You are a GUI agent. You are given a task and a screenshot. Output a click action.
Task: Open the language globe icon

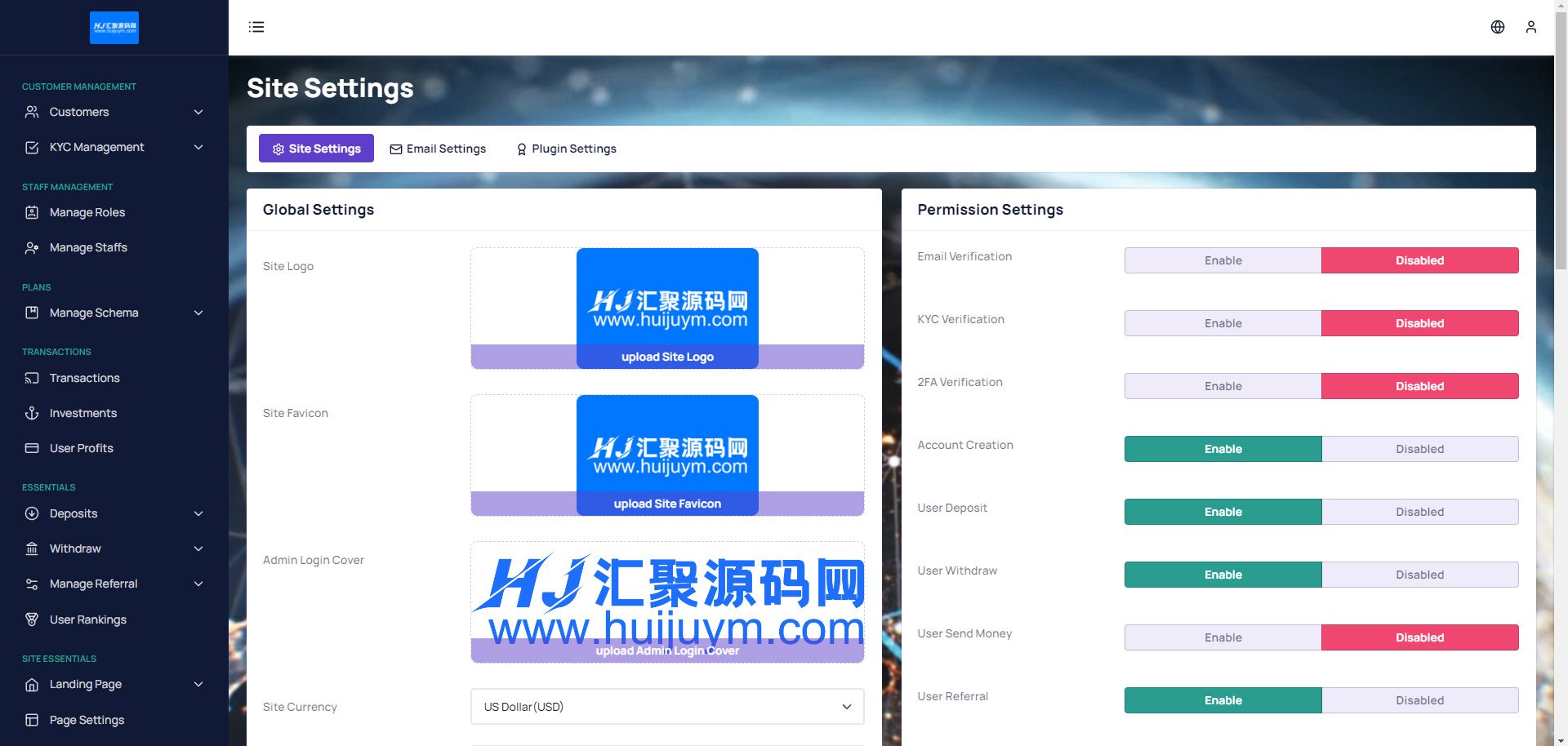click(1498, 27)
